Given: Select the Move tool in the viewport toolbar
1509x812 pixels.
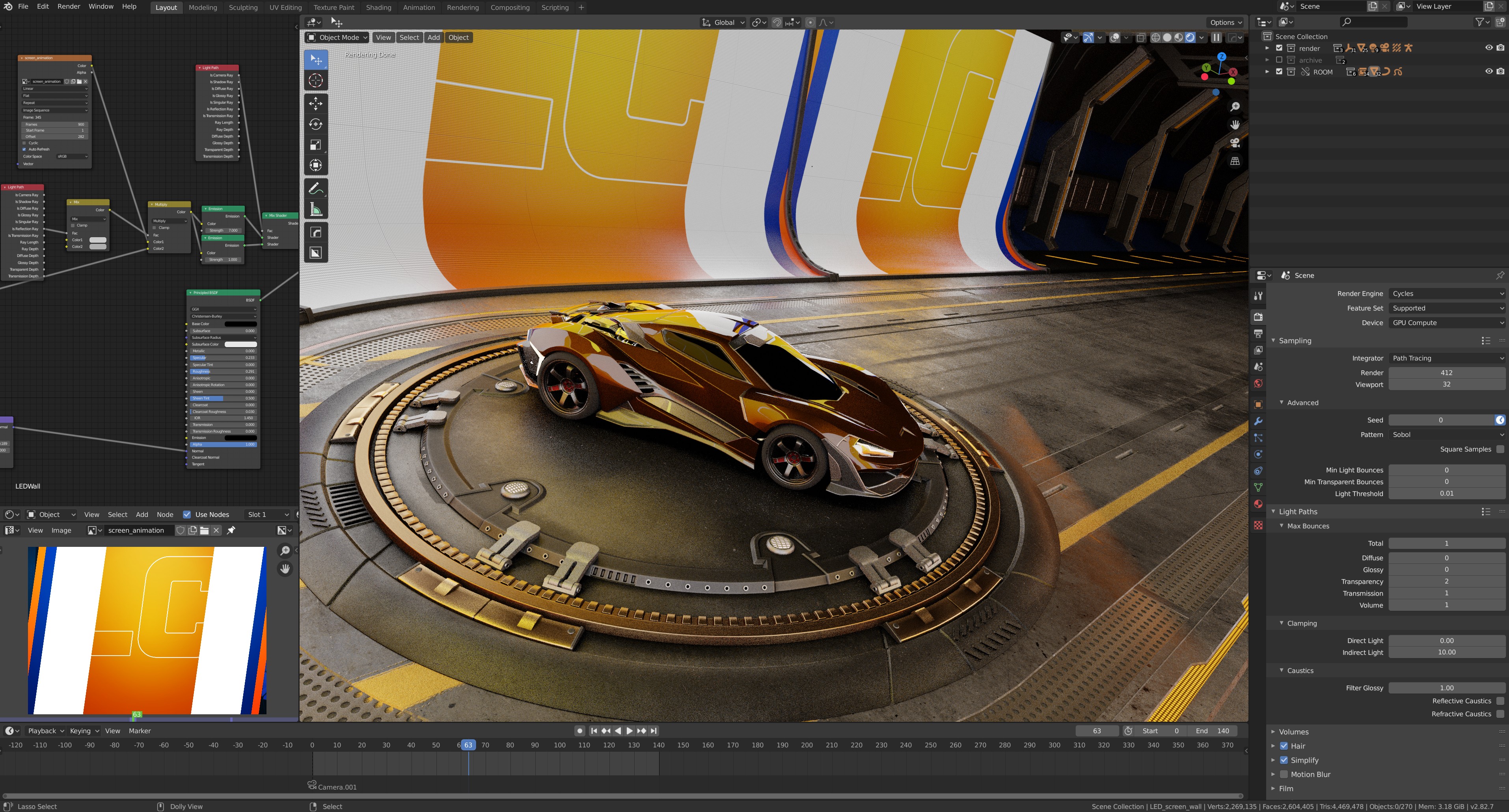Looking at the screenshot, I should click(x=316, y=103).
